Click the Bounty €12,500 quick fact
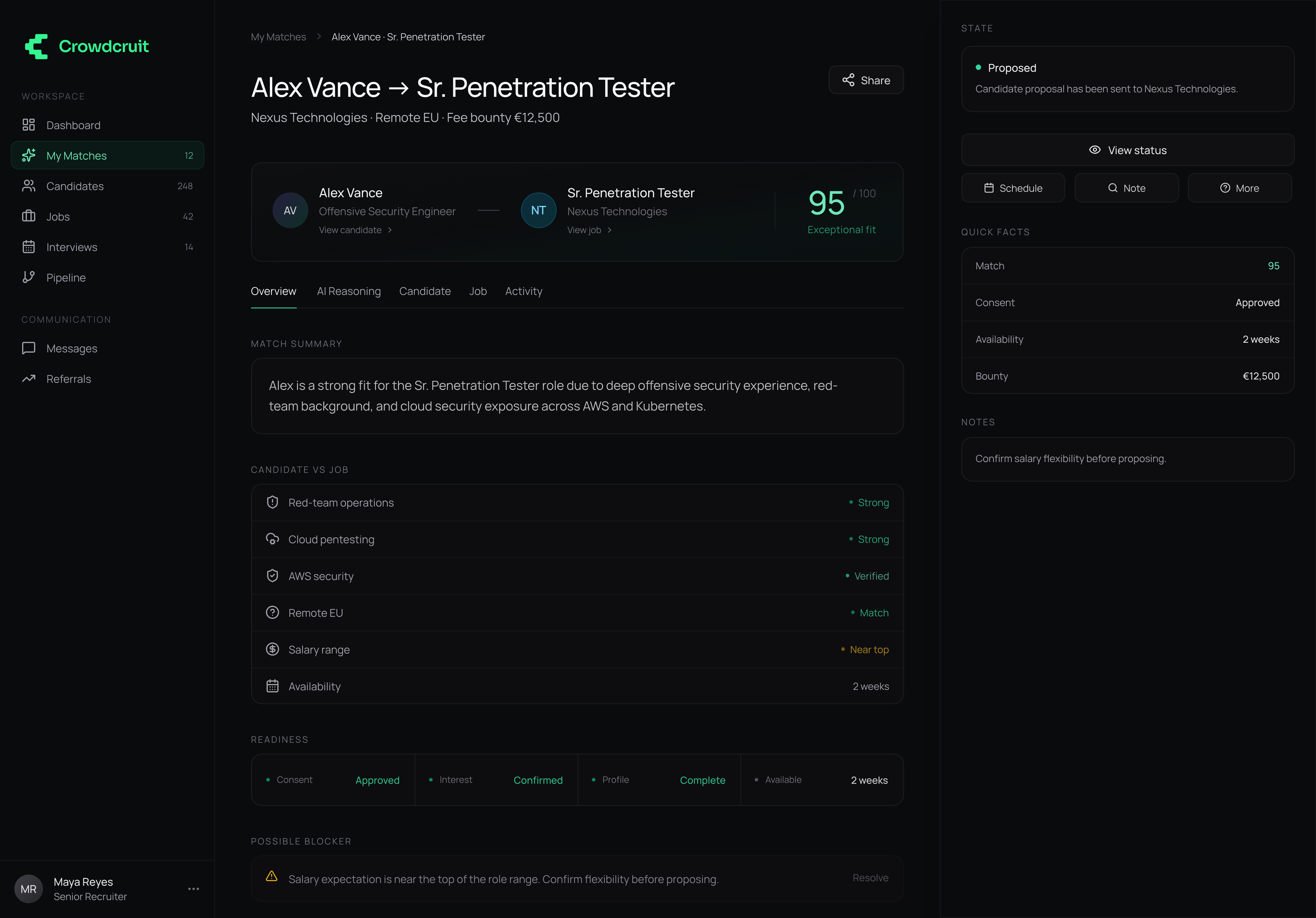1316x918 pixels. [1127, 376]
